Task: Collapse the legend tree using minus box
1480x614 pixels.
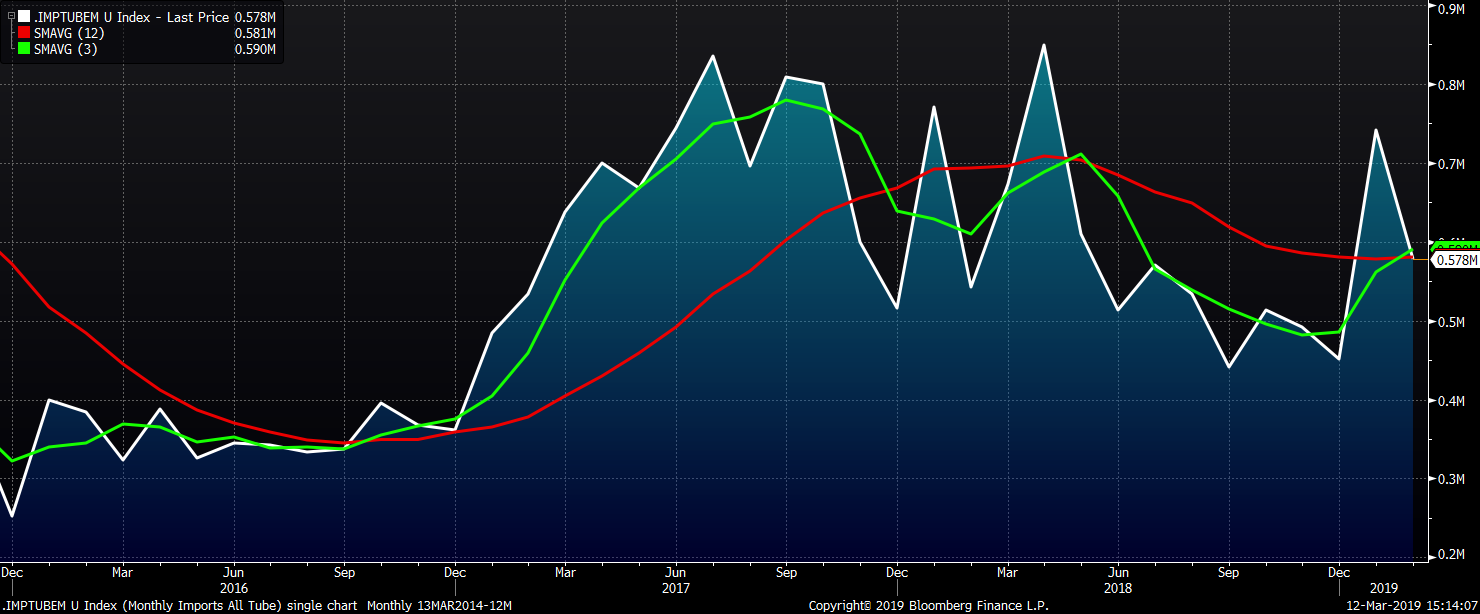Action: pyautogui.click(x=9, y=17)
